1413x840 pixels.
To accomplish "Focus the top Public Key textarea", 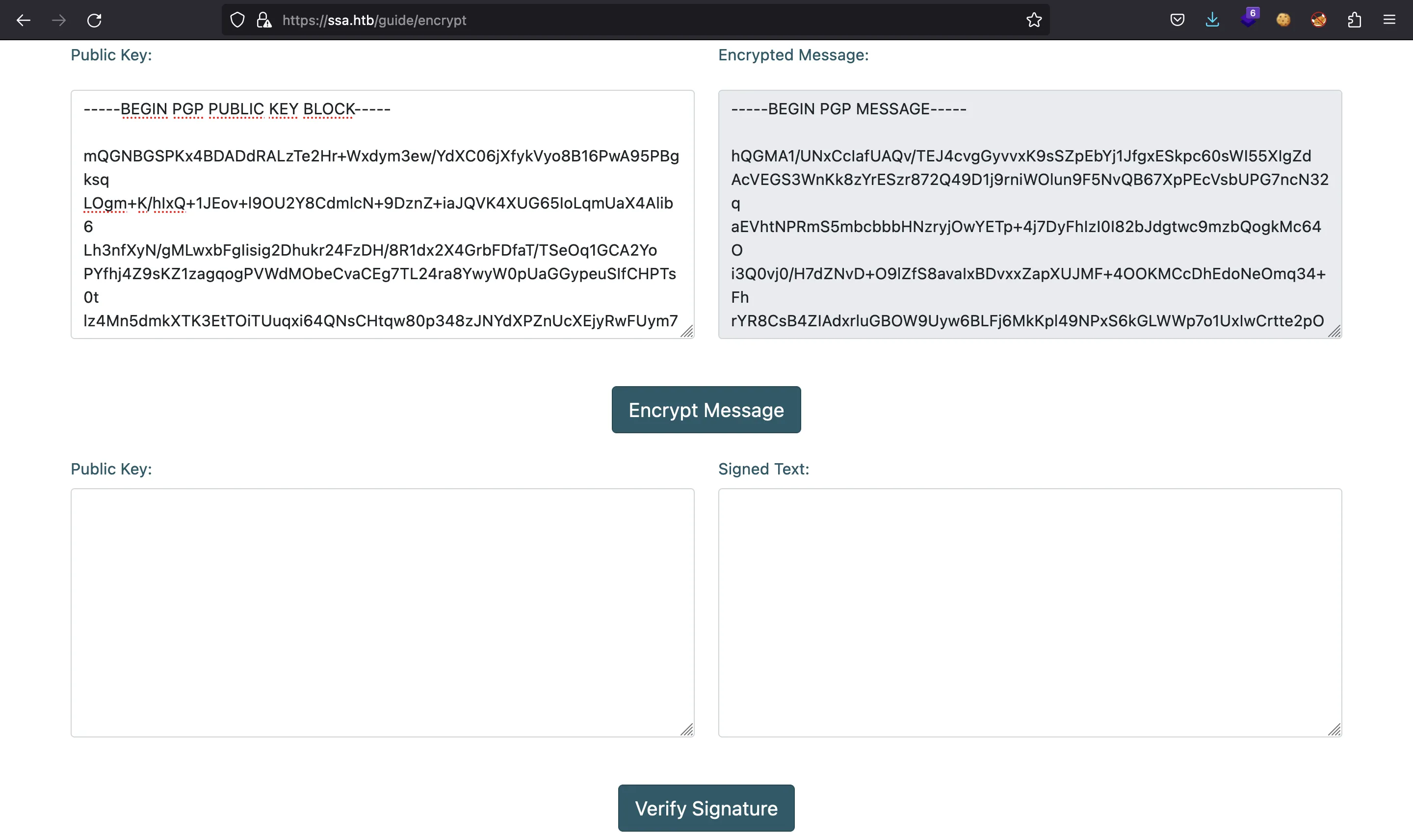I will [x=383, y=214].
